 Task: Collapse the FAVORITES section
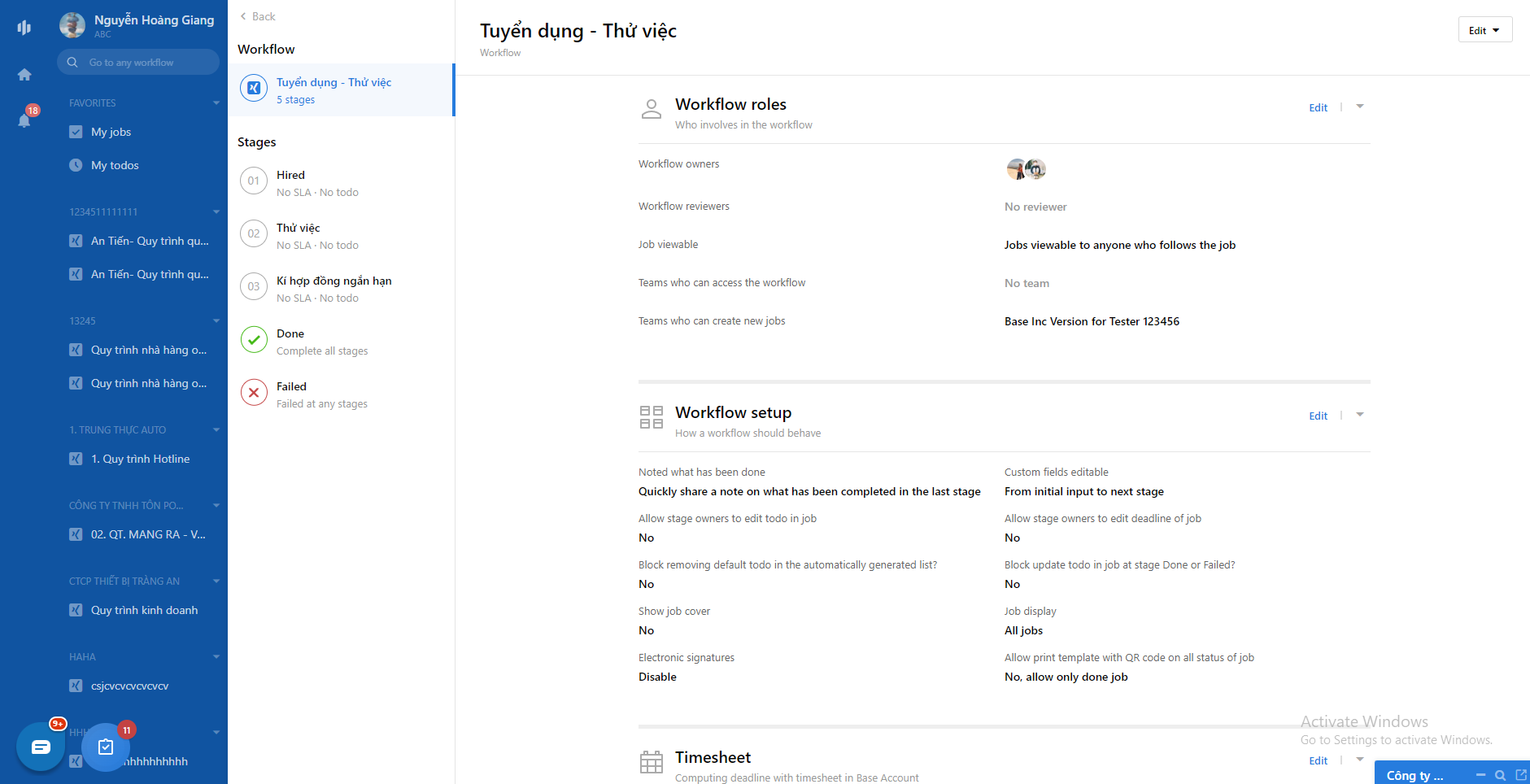(x=216, y=102)
